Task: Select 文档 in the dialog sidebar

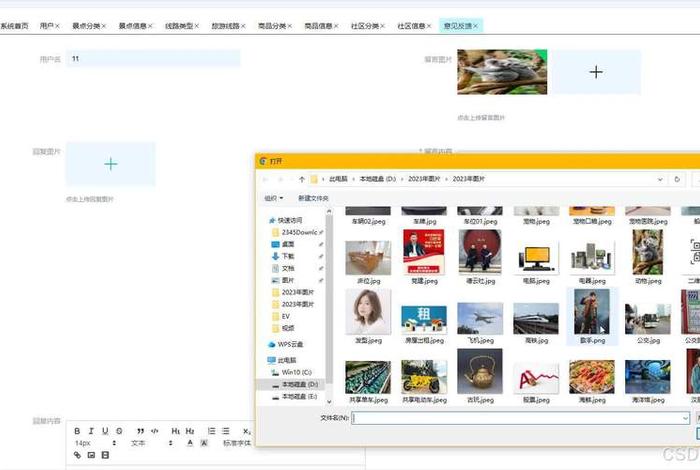Action: [x=288, y=268]
